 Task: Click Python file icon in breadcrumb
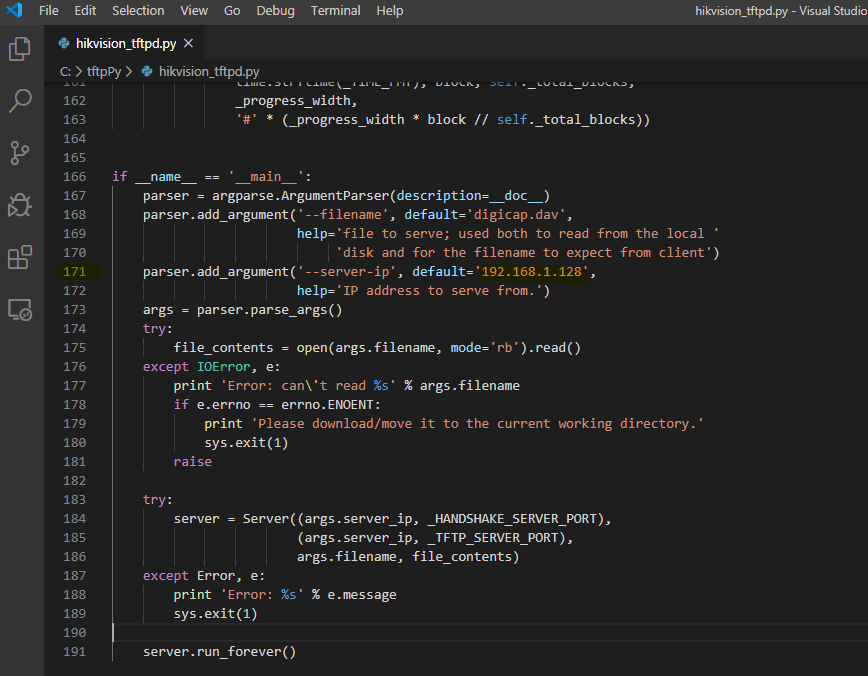point(148,72)
